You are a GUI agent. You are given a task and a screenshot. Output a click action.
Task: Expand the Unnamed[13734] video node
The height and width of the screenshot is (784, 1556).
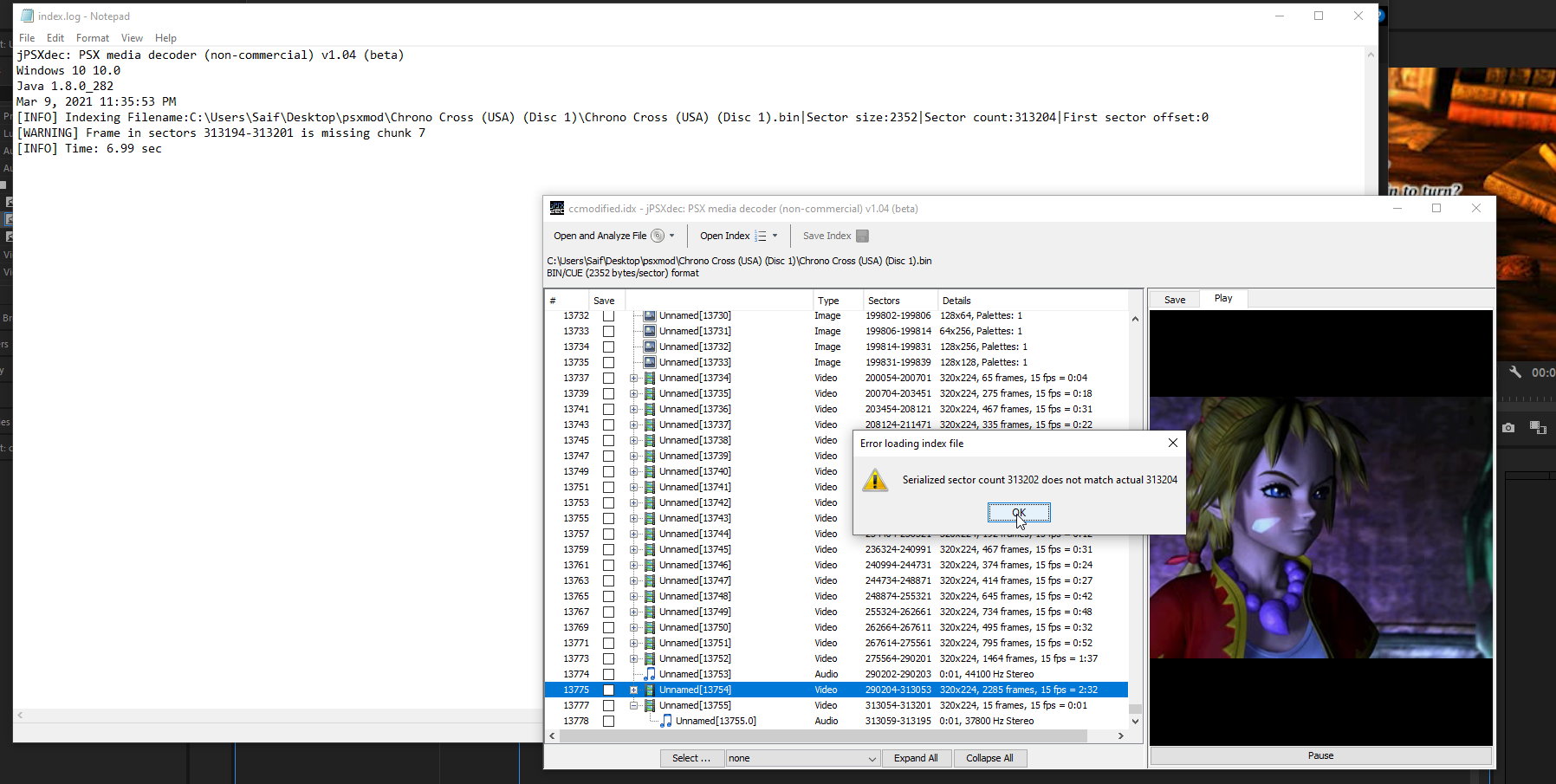pyautogui.click(x=633, y=378)
